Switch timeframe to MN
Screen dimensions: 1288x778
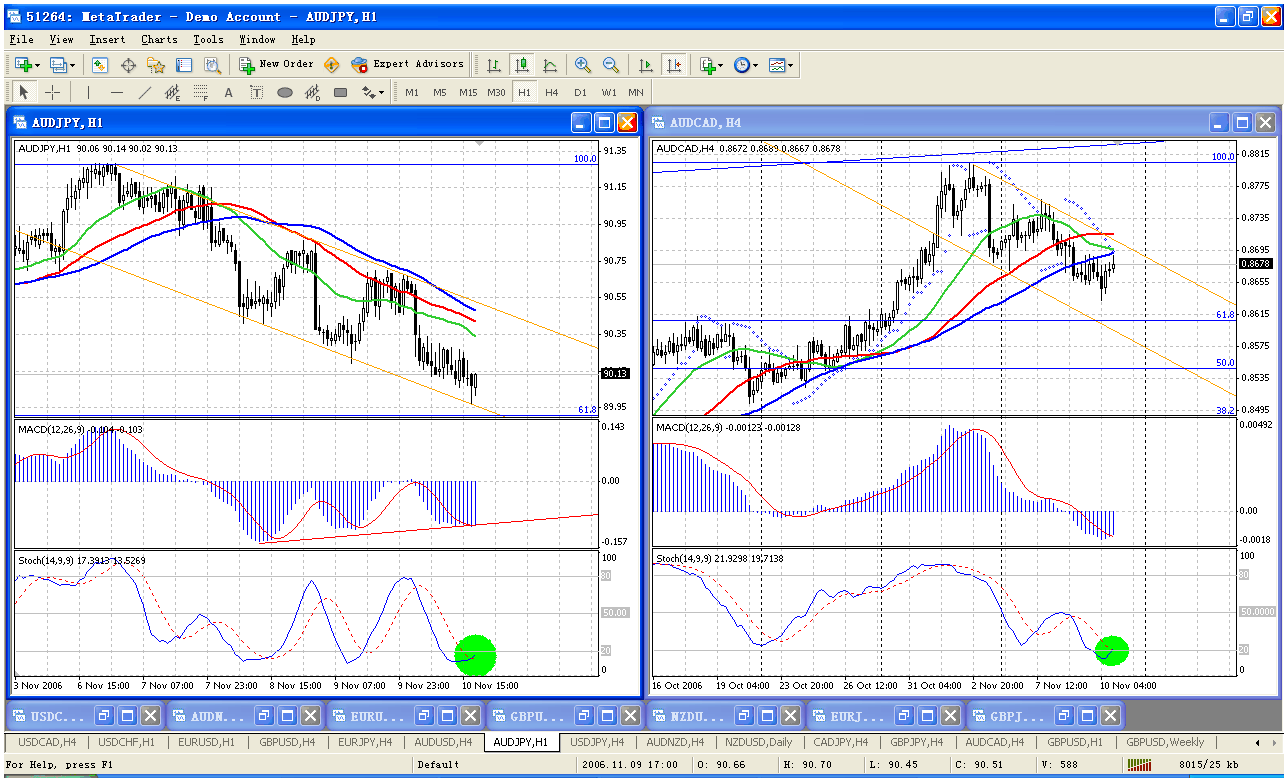[636, 93]
